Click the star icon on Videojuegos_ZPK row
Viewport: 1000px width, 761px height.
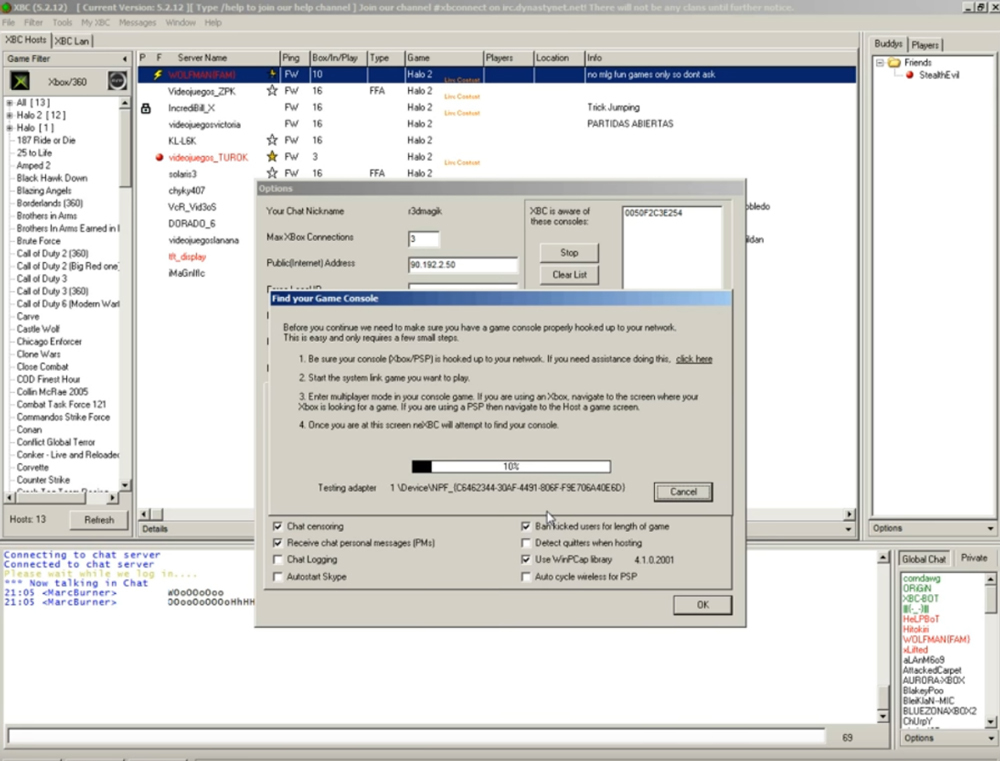point(272,91)
